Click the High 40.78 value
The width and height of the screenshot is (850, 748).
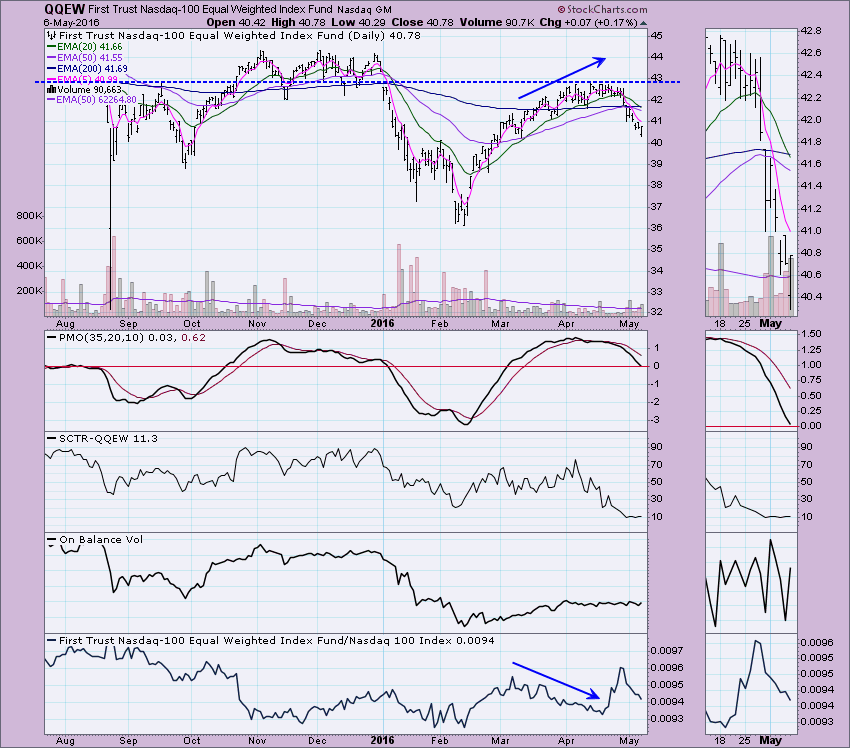point(298,23)
